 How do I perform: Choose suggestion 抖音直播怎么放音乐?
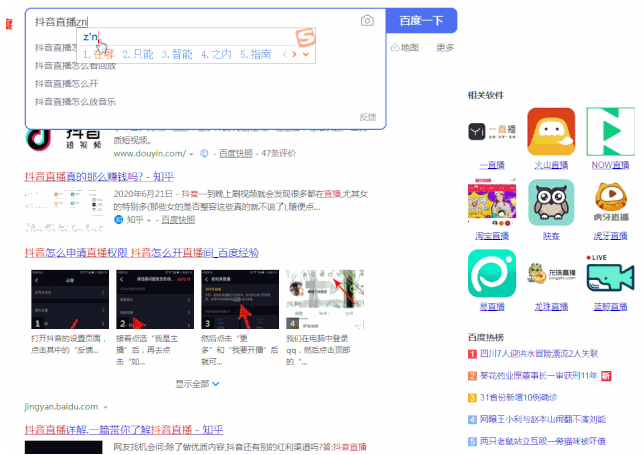75,102
